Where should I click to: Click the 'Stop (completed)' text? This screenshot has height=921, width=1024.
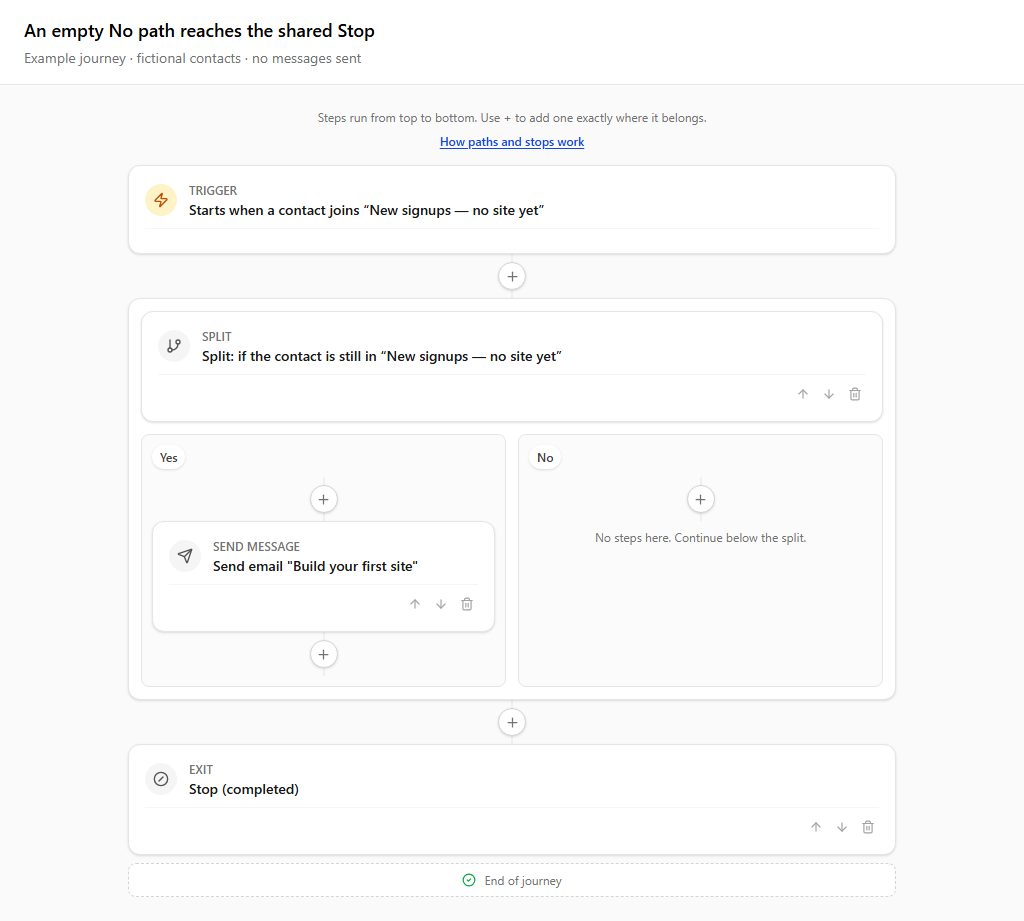[x=244, y=790]
